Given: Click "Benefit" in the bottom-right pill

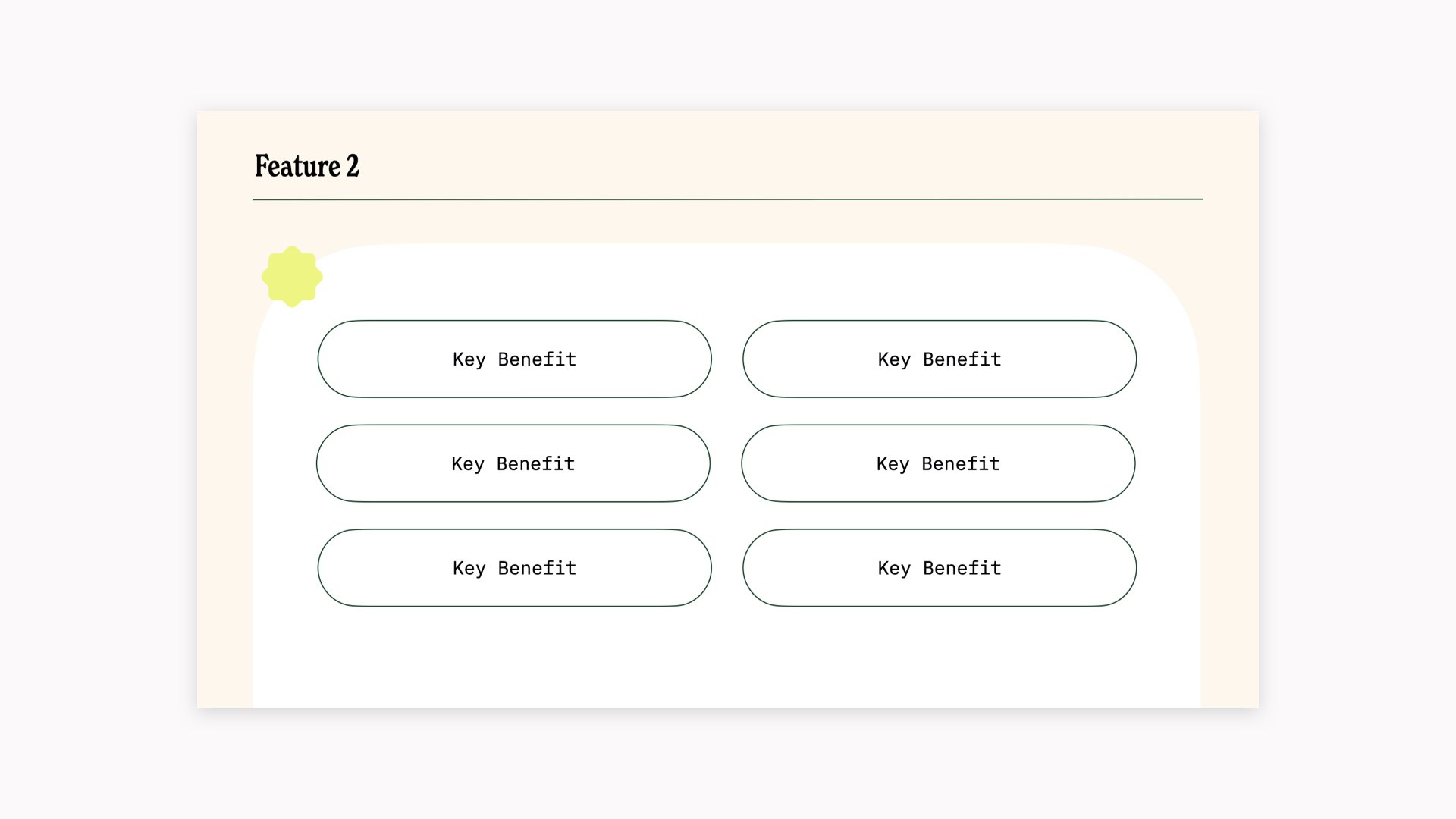Looking at the screenshot, I should click(x=962, y=568).
